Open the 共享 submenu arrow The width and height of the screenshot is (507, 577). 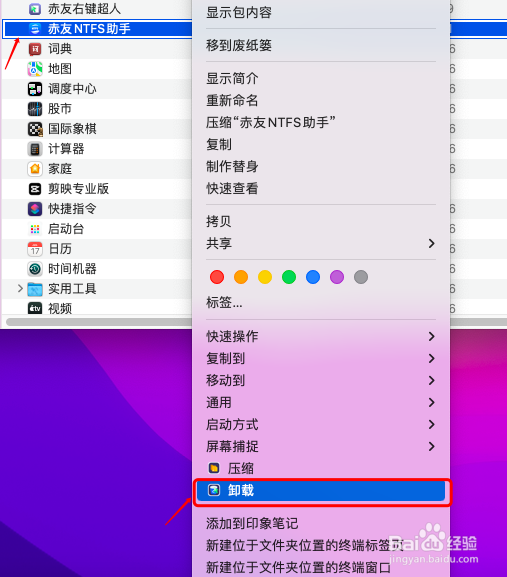(x=431, y=243)
